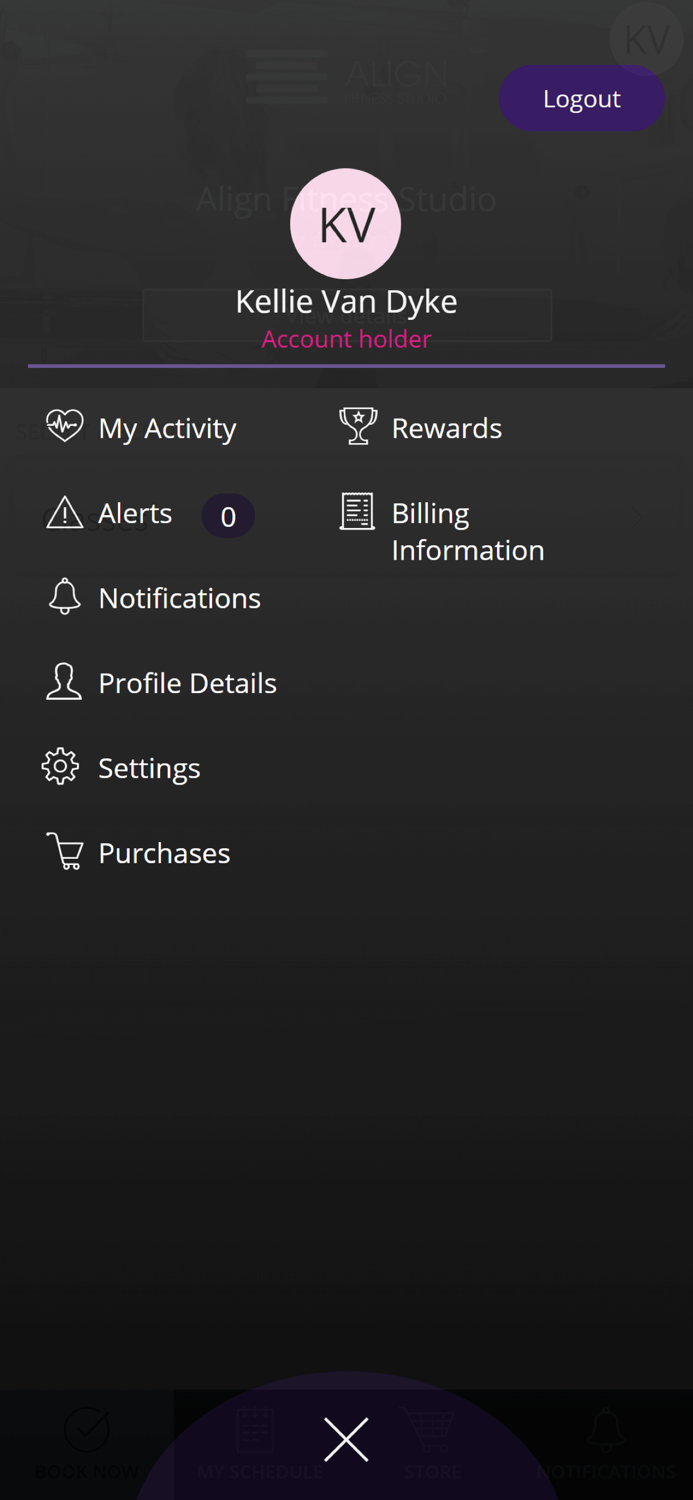The width and height of the screenshot is (693, 1500).
Task: Select the Billing Information label
Action: 467,531
